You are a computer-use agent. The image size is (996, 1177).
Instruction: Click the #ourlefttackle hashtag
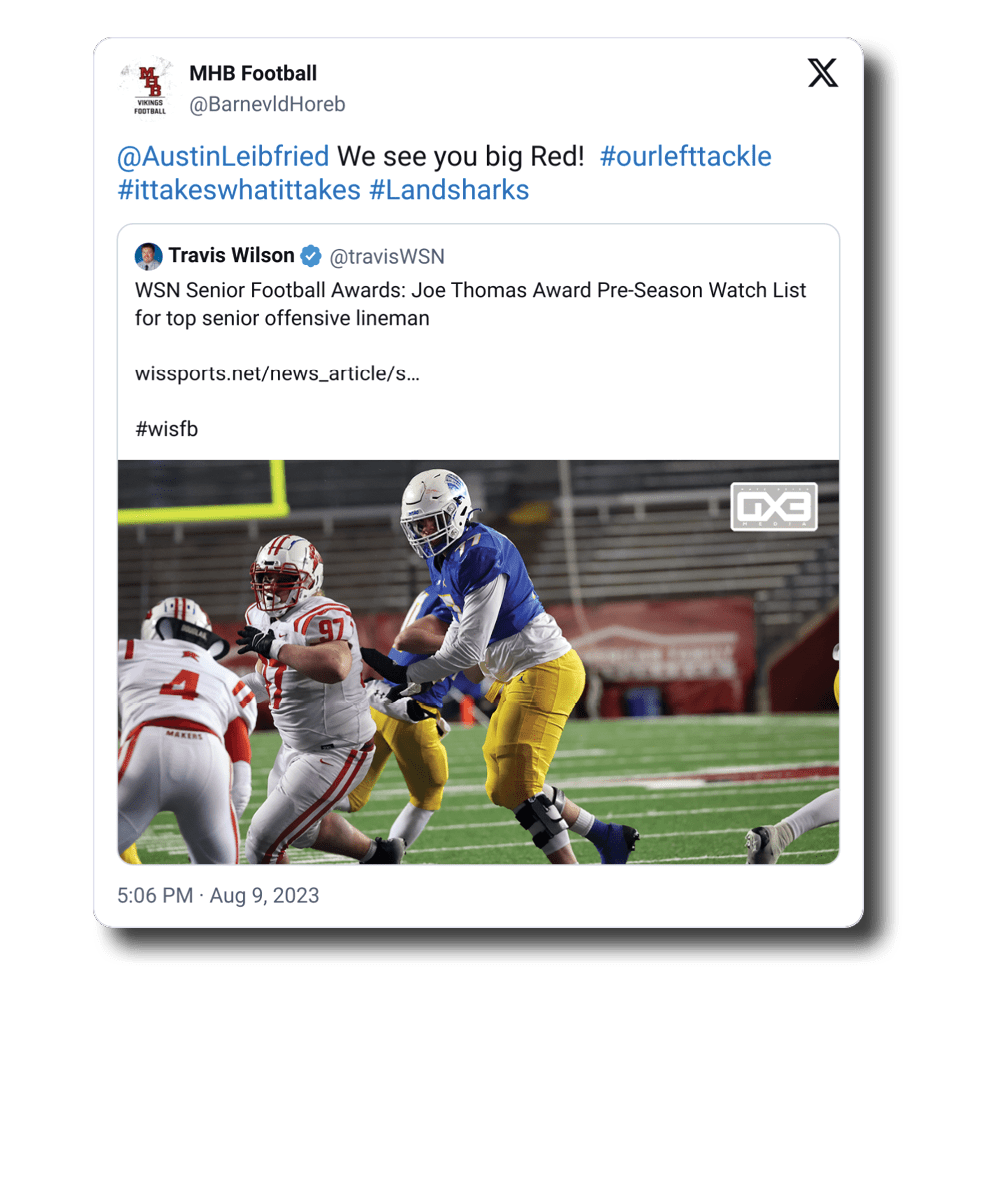(x=685, y=157)
